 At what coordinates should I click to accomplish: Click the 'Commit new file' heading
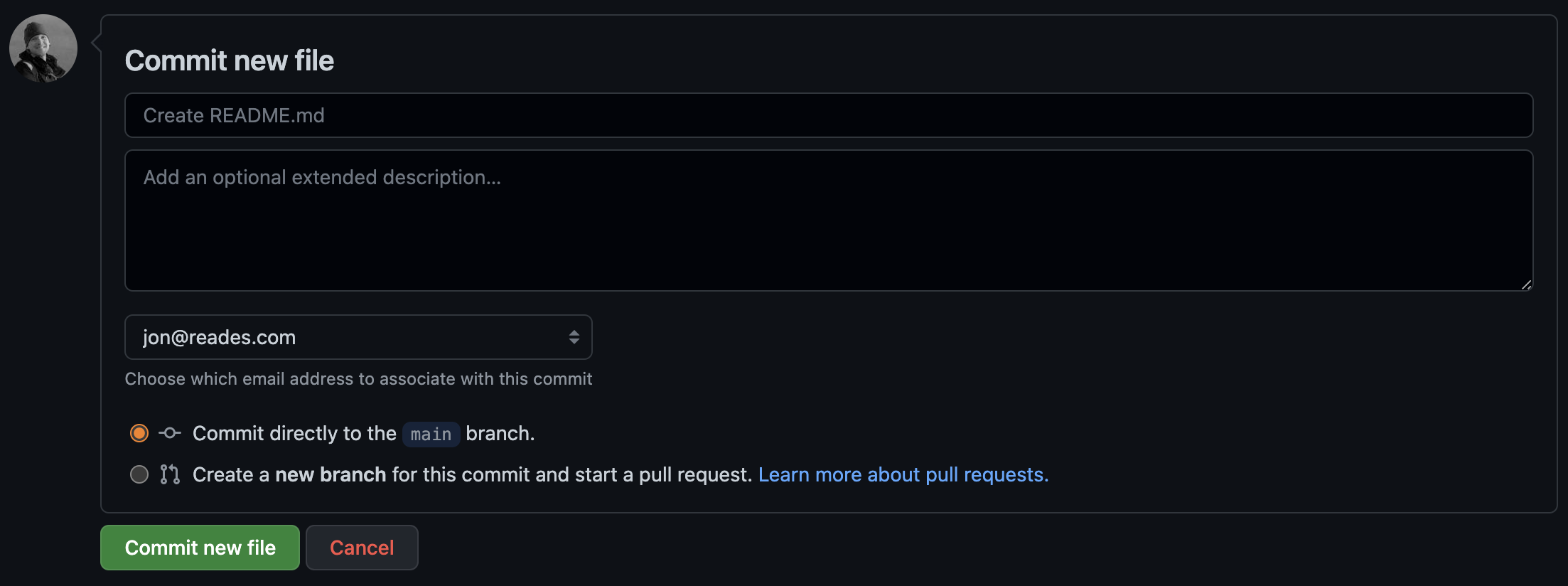pyautogui.click(x=230, y=60)
